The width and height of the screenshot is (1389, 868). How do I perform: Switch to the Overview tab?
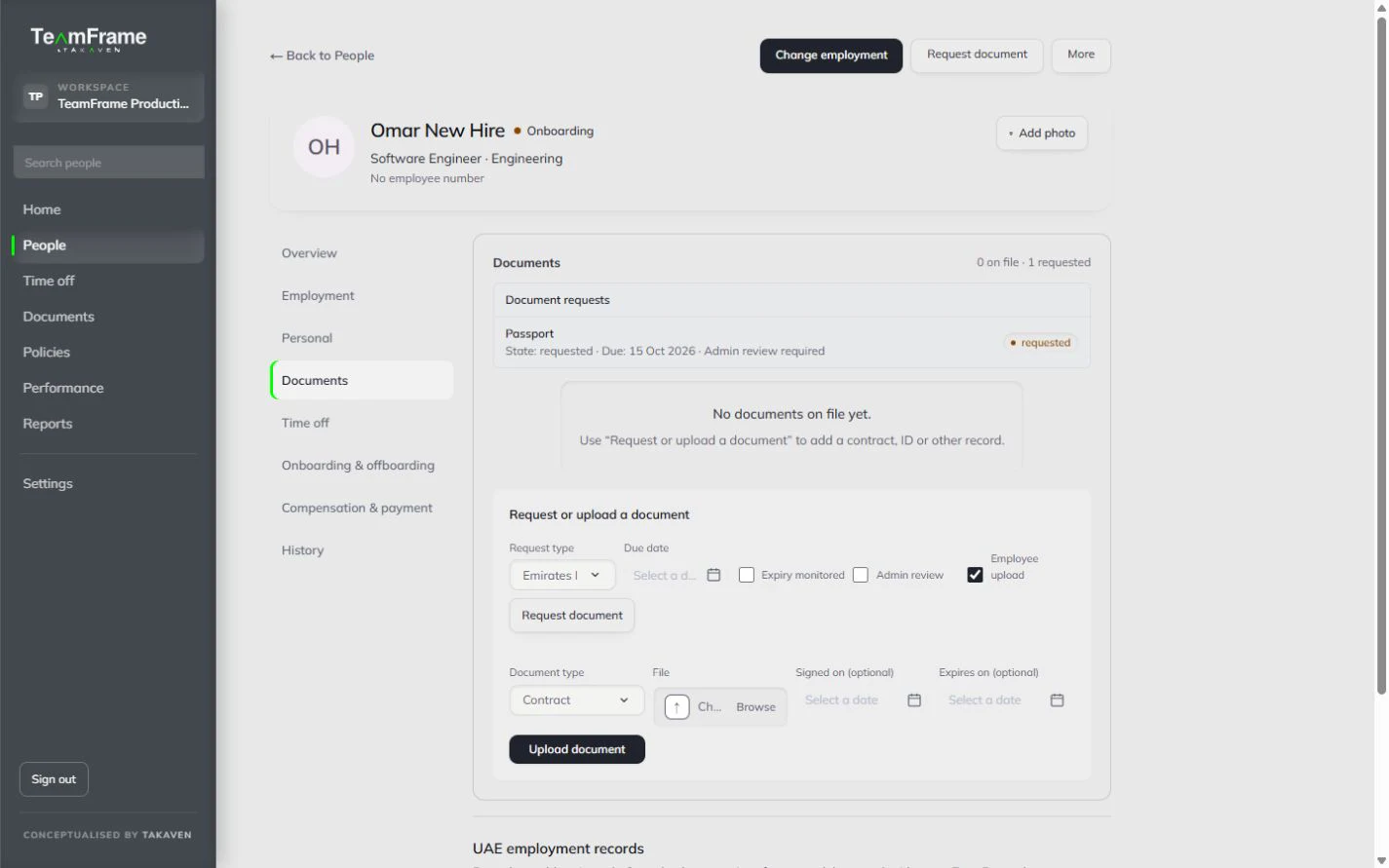pyautogui.click(x=362, y=253)
